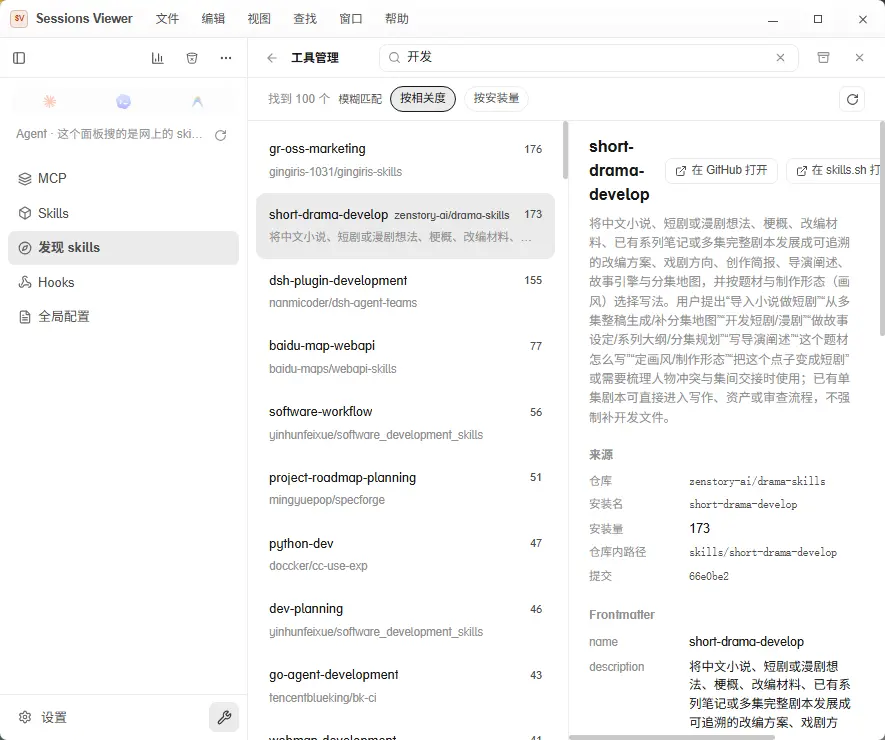Click the Frontmatter section heading
Screen dimensions: 885x740
coord(622,615)
